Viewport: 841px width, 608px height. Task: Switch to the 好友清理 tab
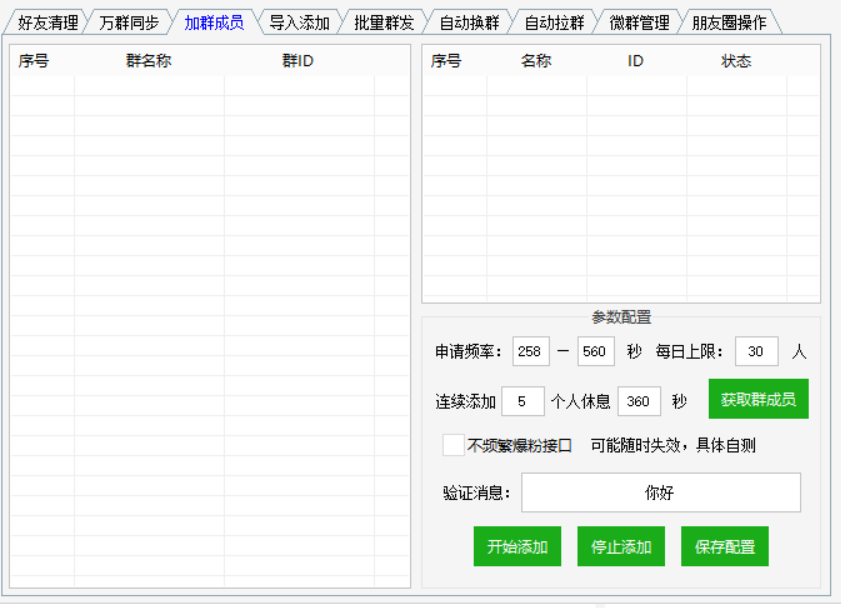tap(47, 23)
